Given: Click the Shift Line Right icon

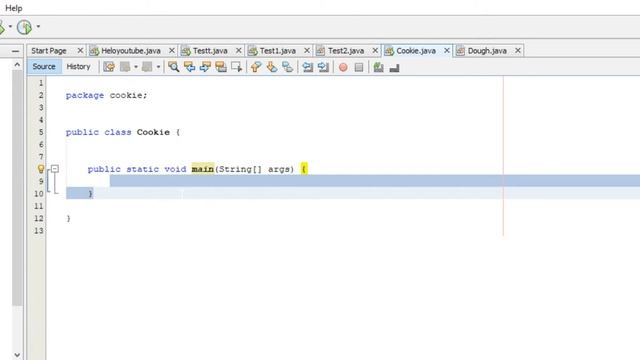Looking at the screenshot, I should [323, 67].
